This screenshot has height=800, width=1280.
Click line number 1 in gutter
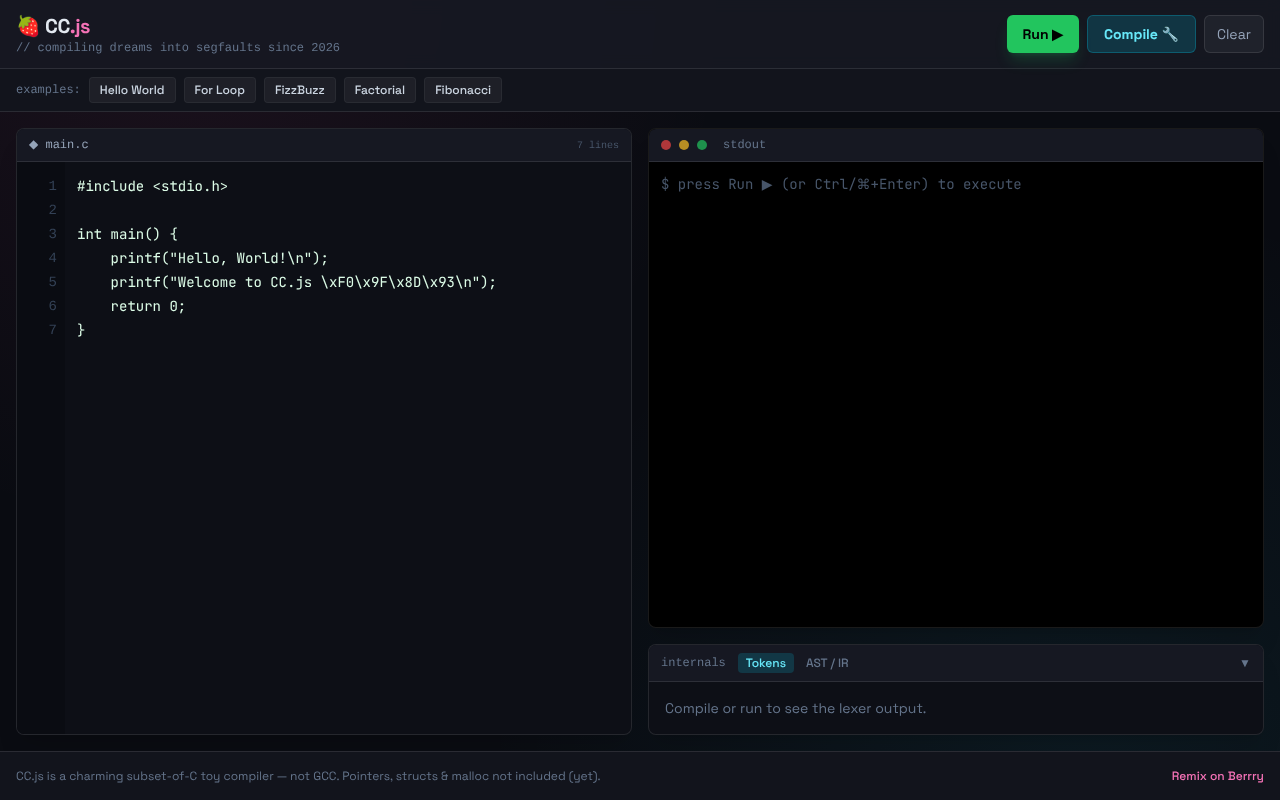[53, 186]
